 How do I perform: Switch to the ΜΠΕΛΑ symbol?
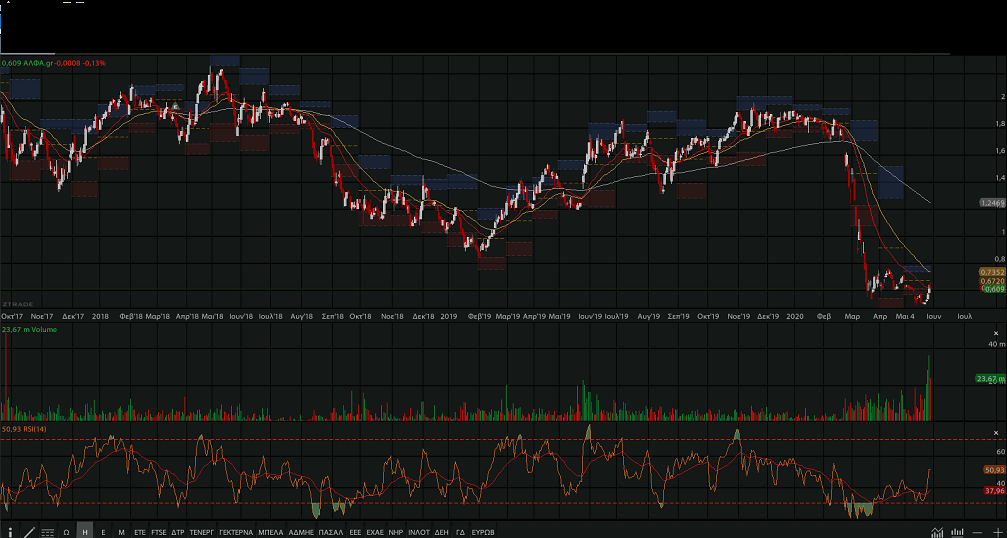point(270,531)
